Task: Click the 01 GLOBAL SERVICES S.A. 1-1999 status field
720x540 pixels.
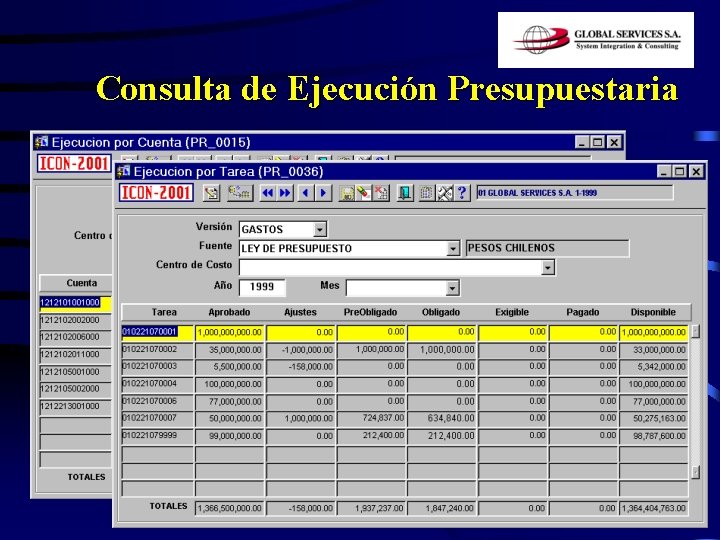Action: 574,193
